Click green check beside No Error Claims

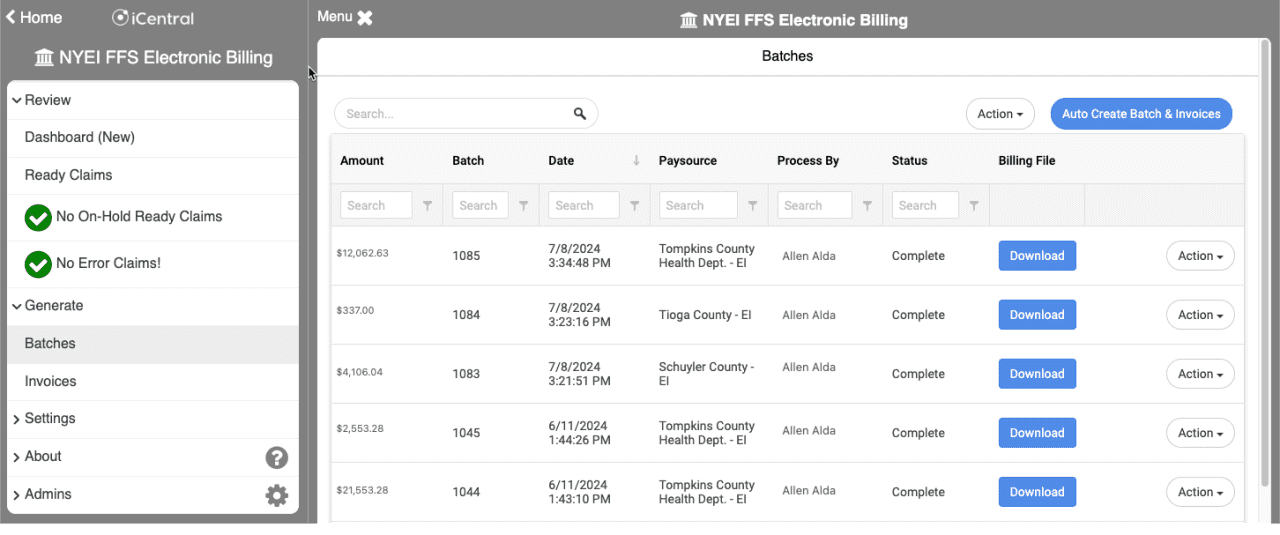pyautogui.click(x=38, y=264)
